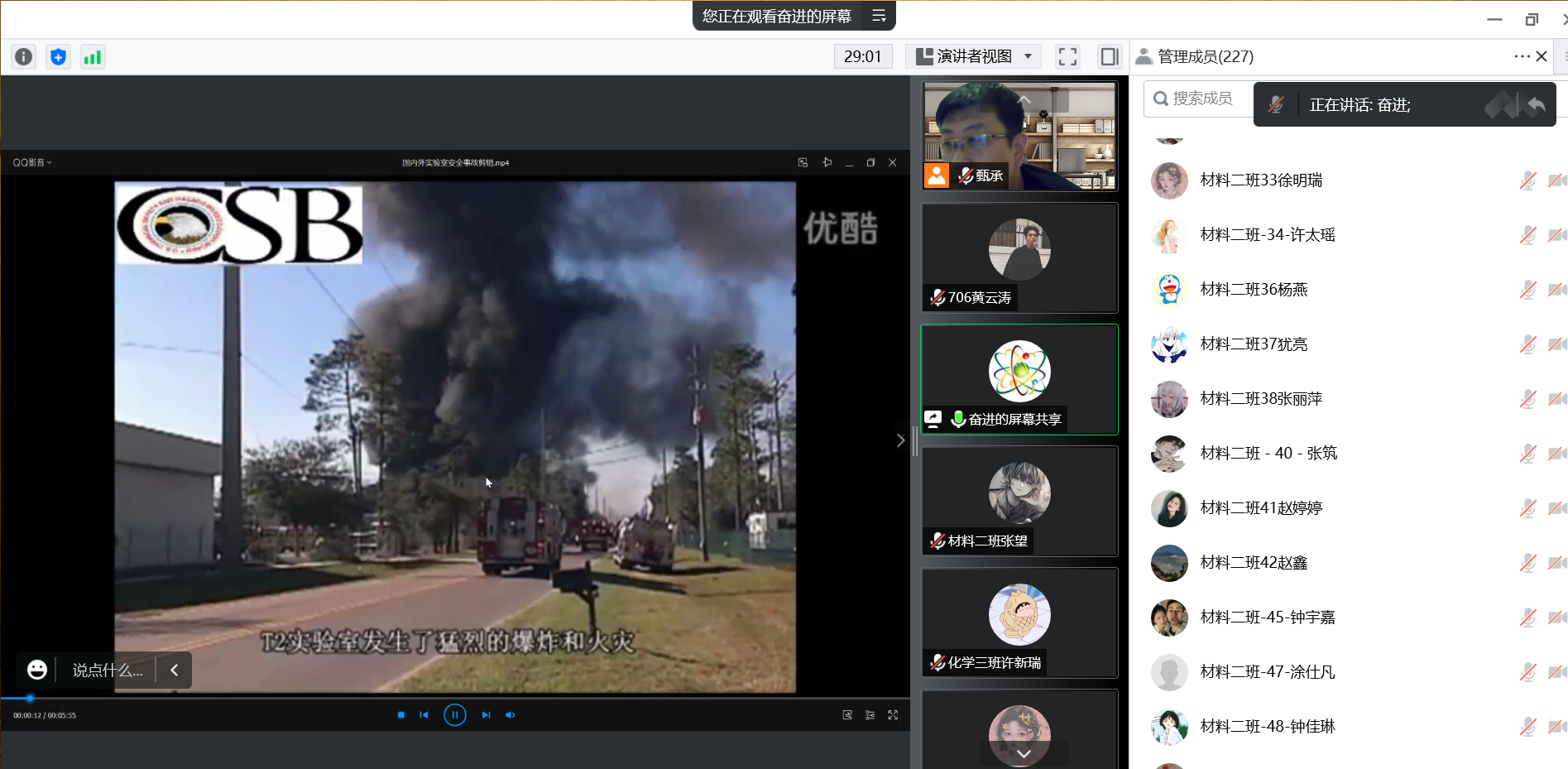Image resolution: width=1568 pixels, height=769 pixels.
Task: Skip to the next video track
Action: click(x=486, y=714)
